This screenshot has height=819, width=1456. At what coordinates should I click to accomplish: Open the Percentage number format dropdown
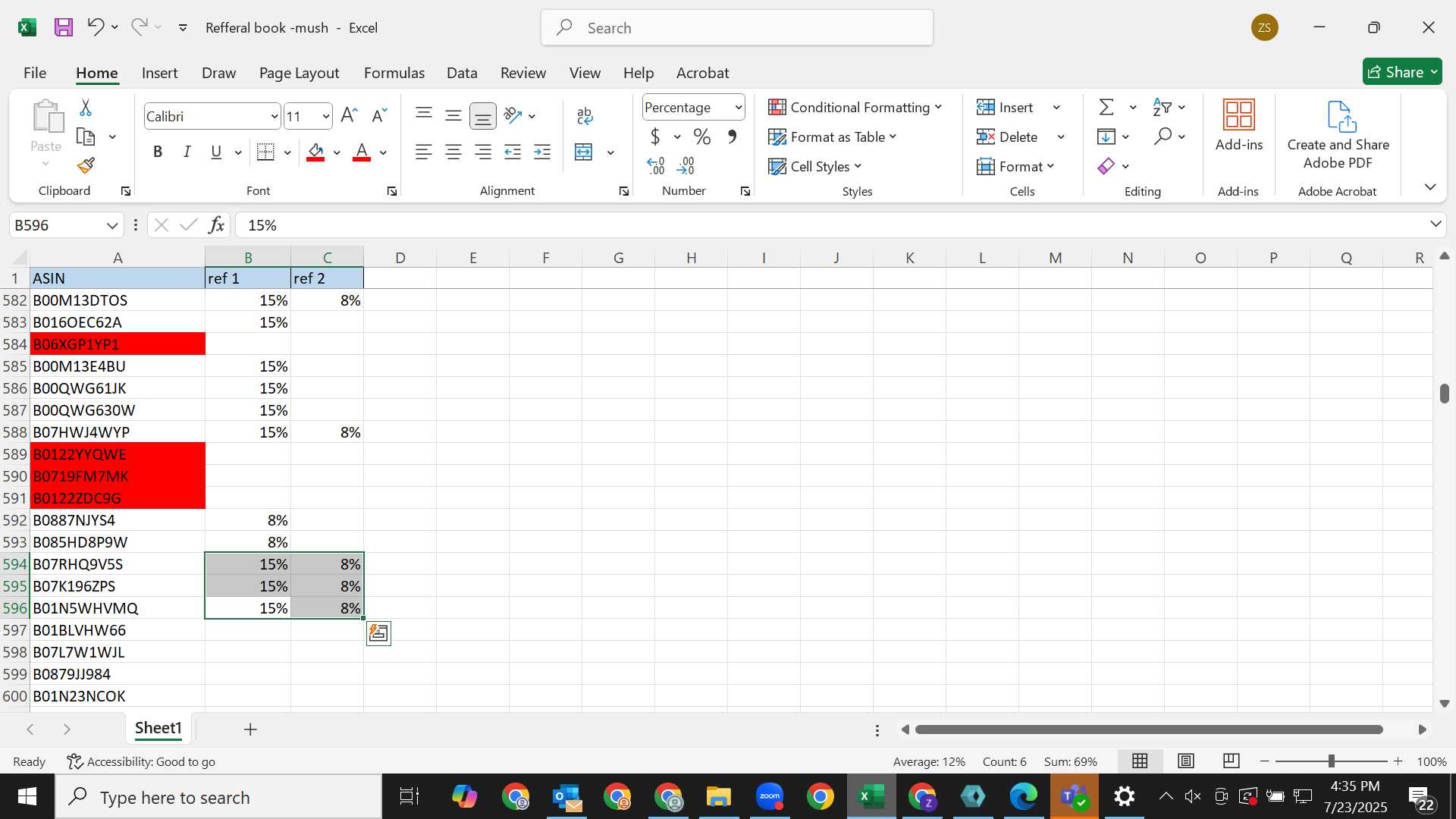[738, 108]
